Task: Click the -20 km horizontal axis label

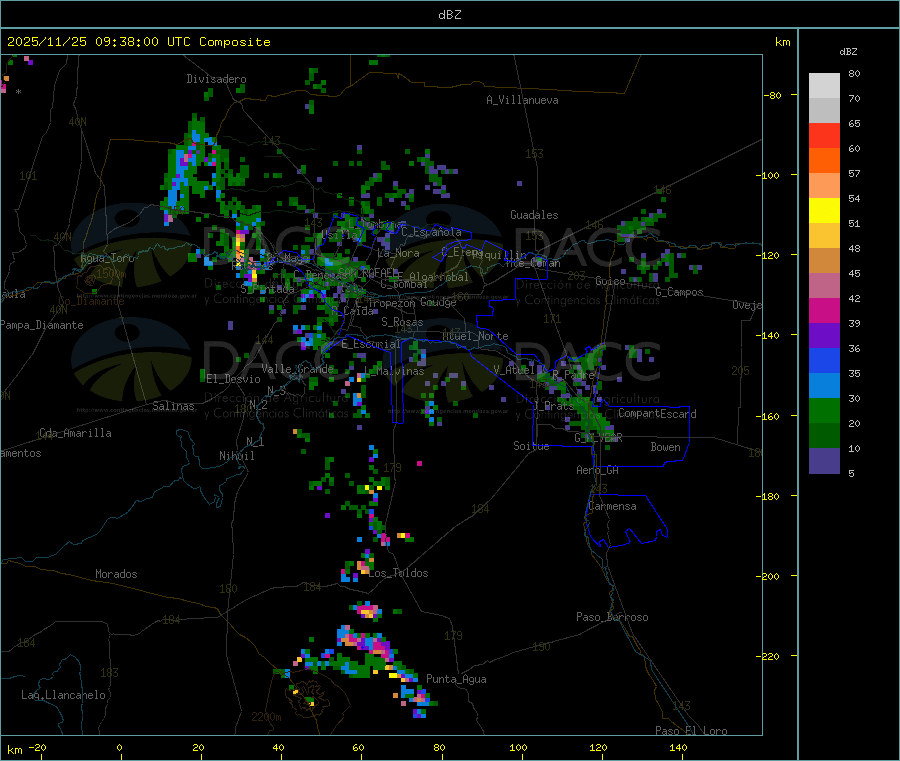Action: [x=37, y=747]
